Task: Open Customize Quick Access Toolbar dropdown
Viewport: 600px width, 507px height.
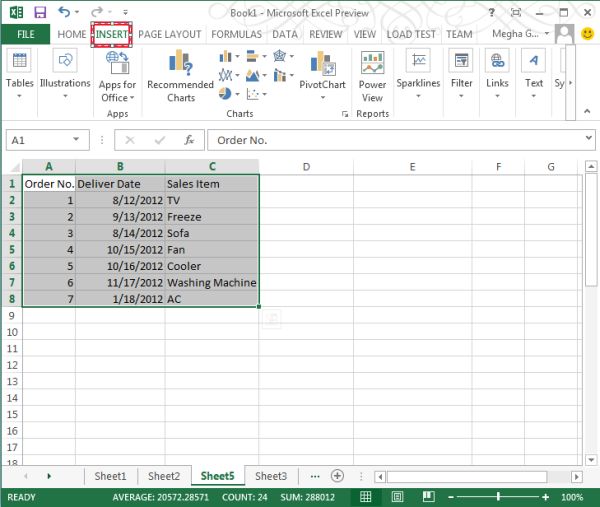Action: point(125,12)
